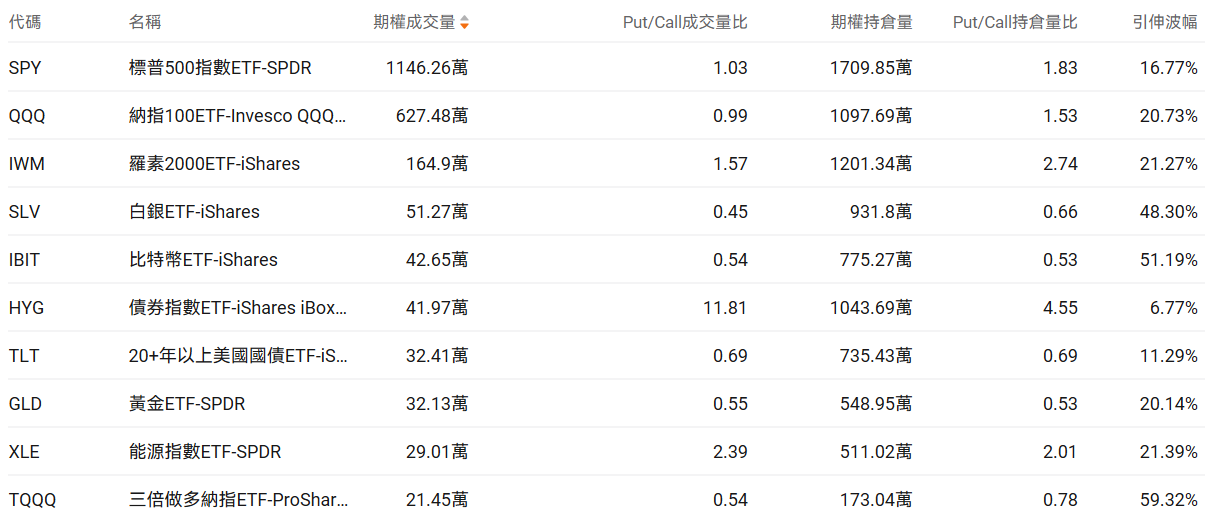Click the 引伸波幅 column header

tap(1166, 22)
